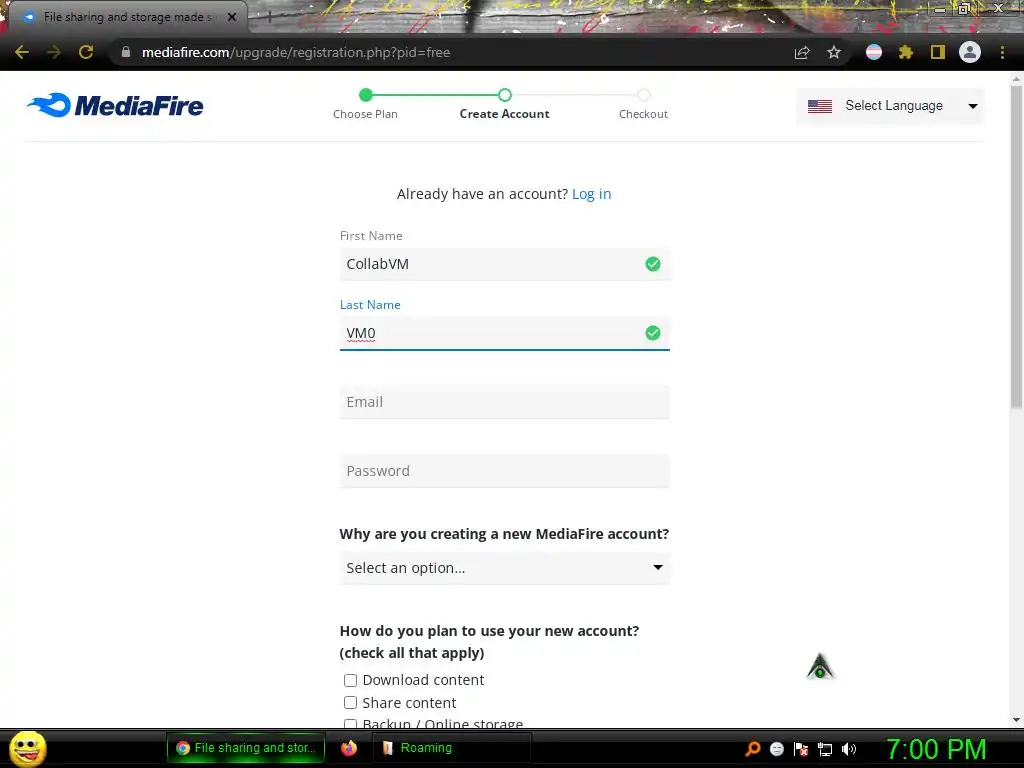Viewport: 1024px width, 768px height.
Task: Check the Share content checkbox
Action: (351, 703)
